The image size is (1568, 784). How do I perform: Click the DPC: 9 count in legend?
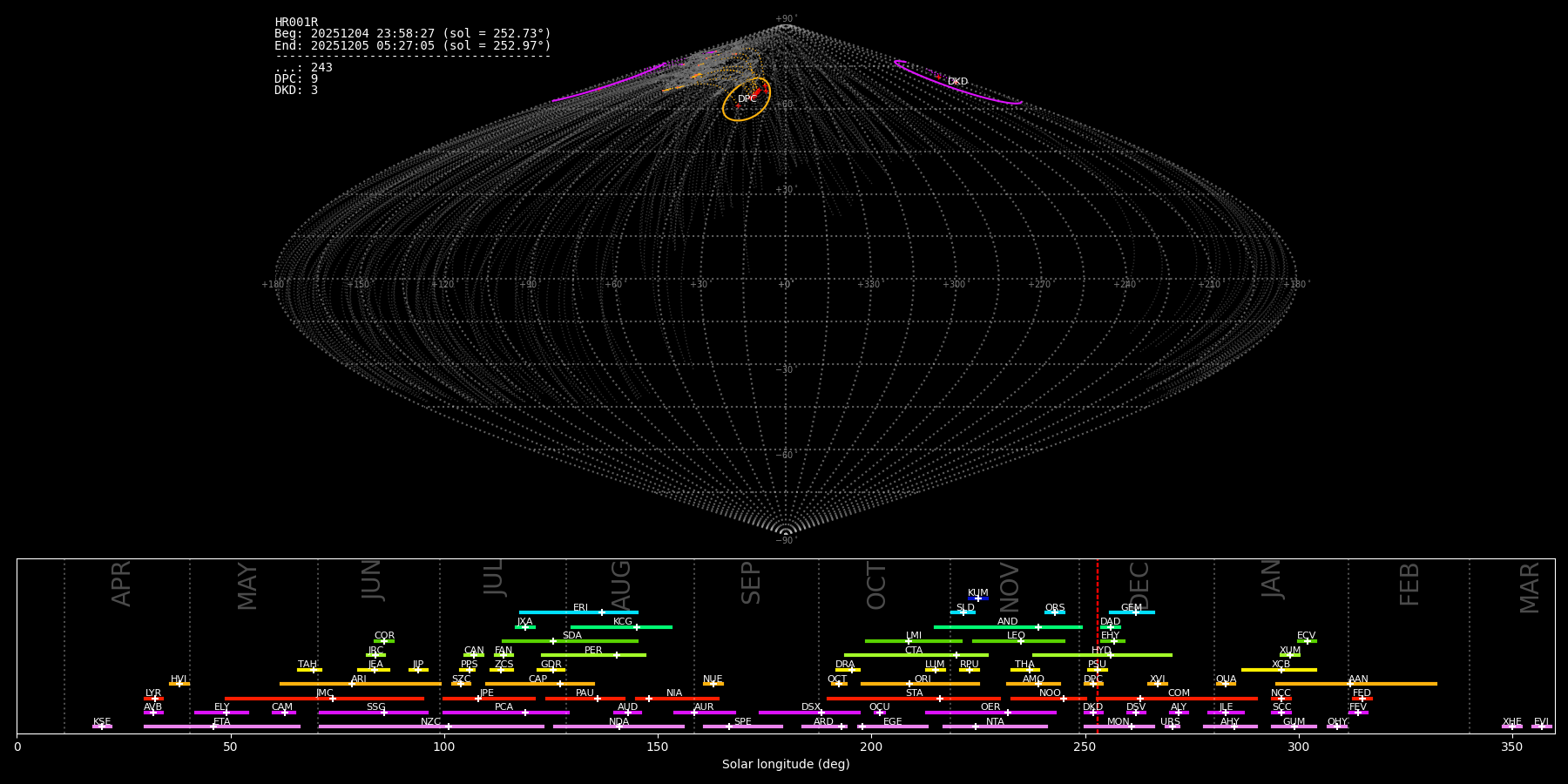pos(296,79)
